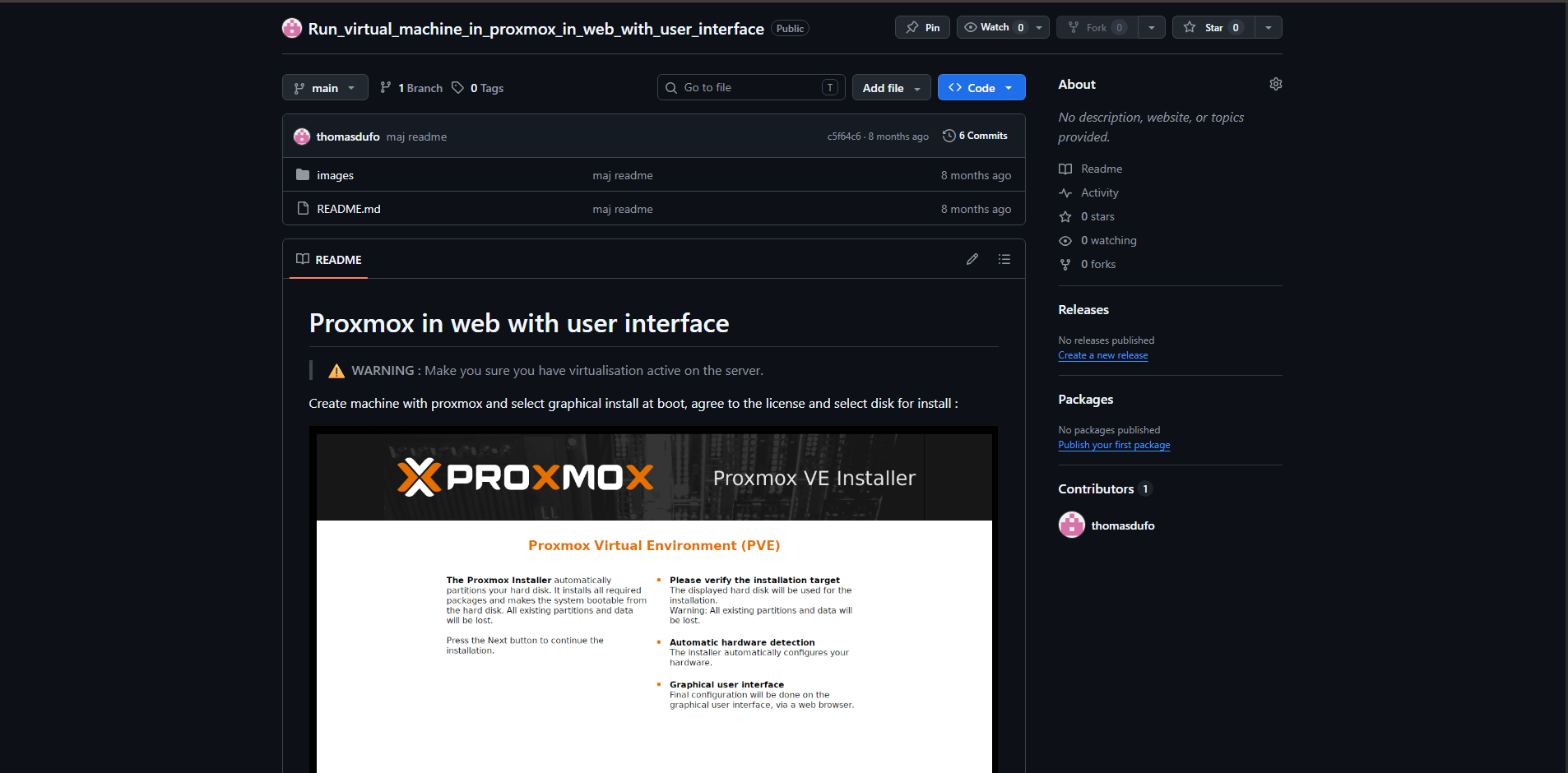Open the green Code dropdown button
The width and height of the screenshot is (1568, 773).
coord(981,88)
